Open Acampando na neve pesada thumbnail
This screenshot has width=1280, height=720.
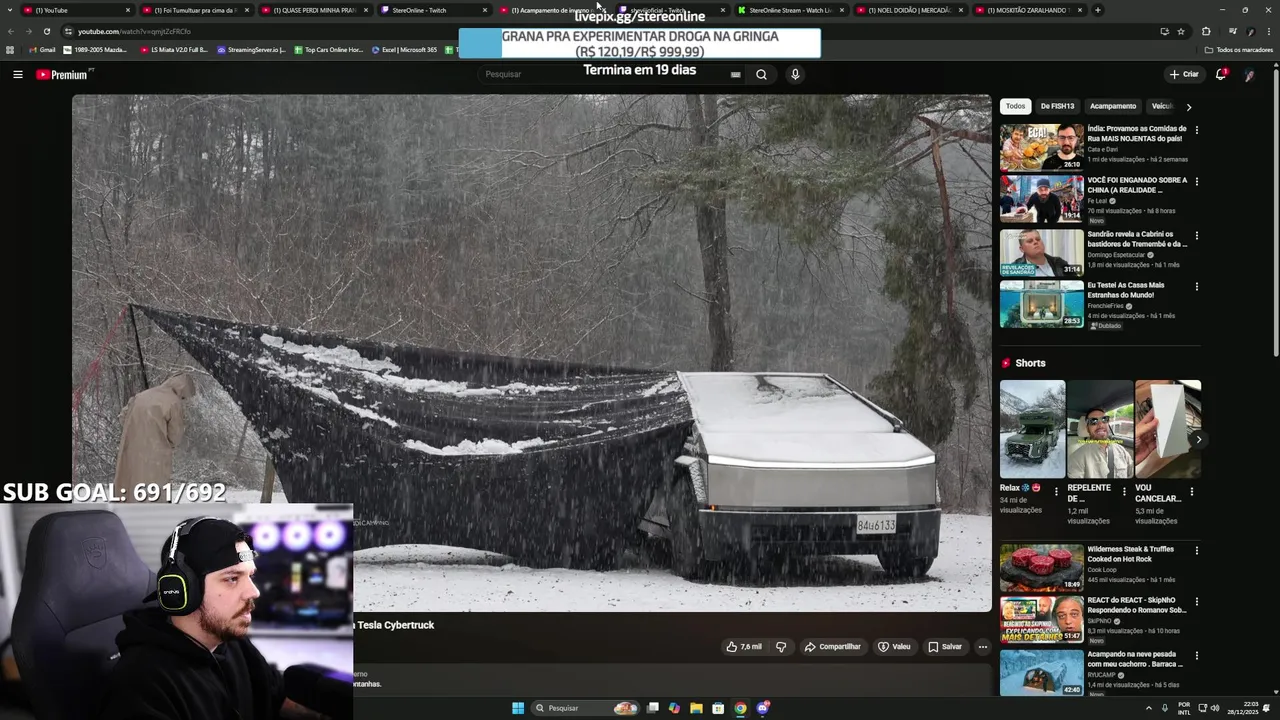pyautogui.click(x=1041, y=673)
